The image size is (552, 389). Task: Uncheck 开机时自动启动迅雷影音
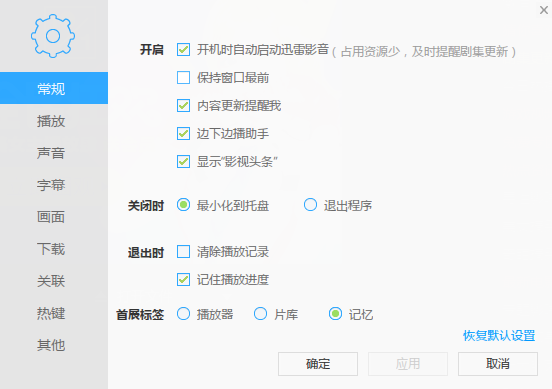tap(183, 50)
